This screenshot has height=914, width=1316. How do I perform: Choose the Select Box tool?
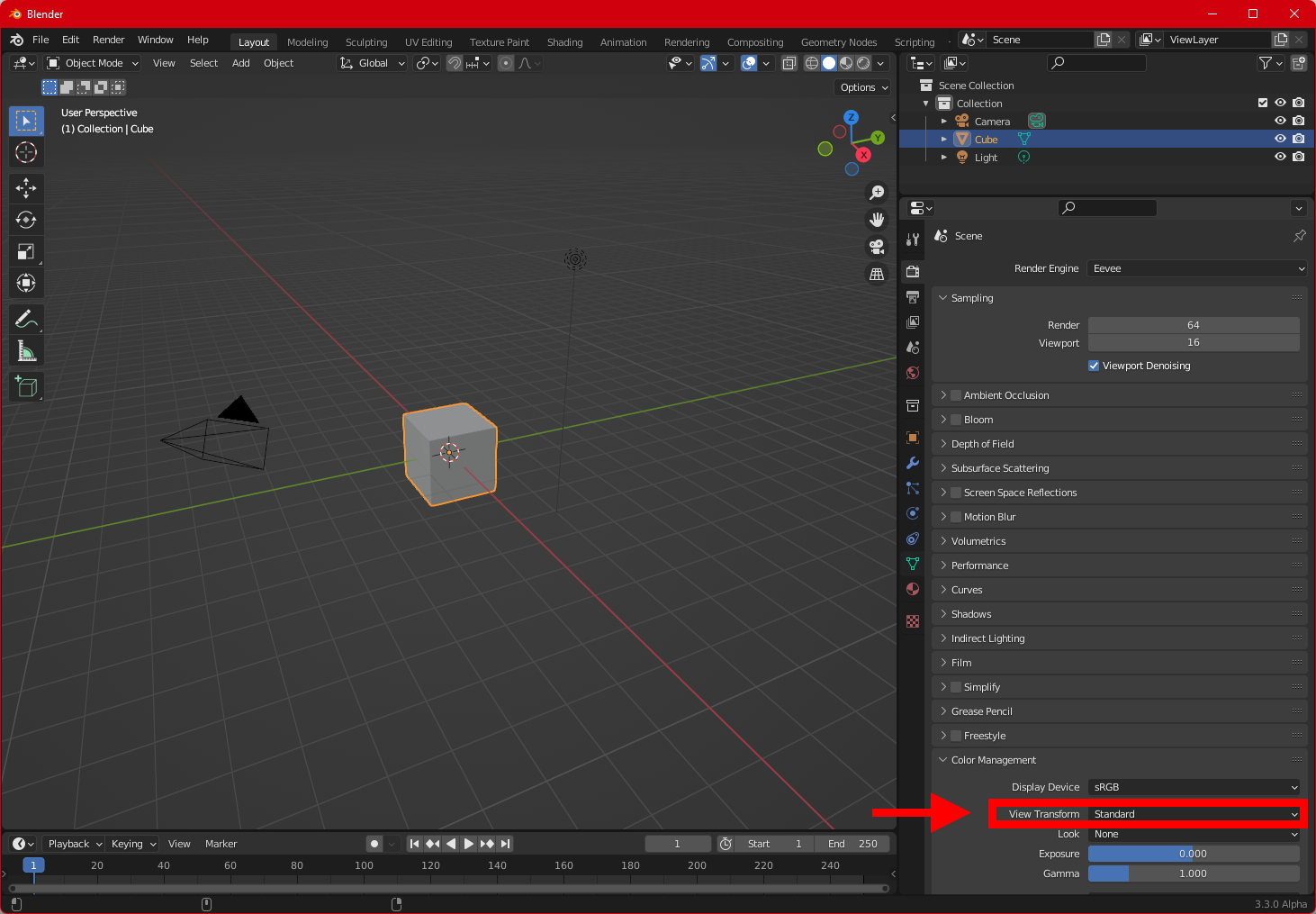click(x=26, y=121)
